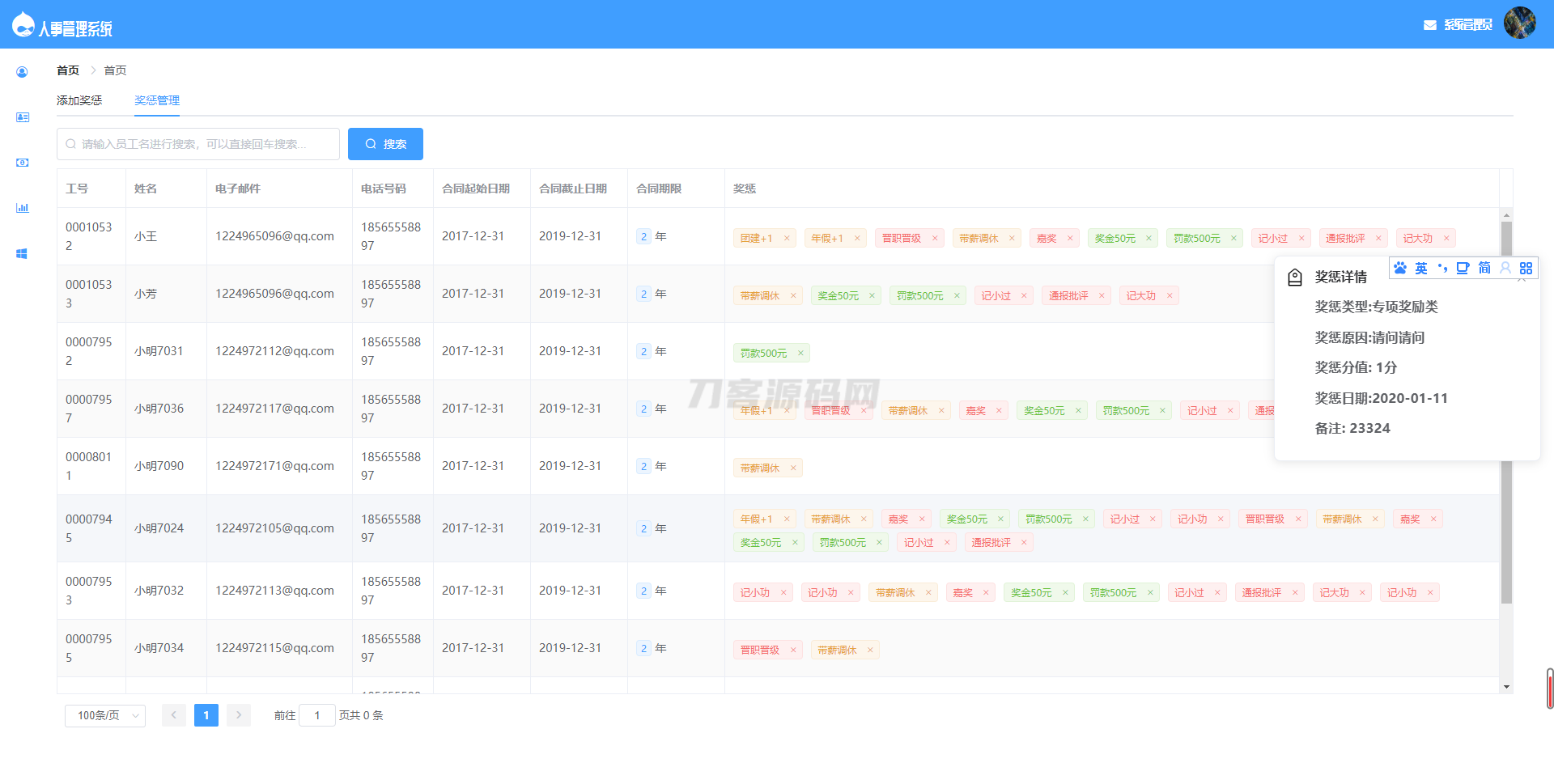Toggle IME English/Chinese mode button 英
Image resolution: width=1554 pixels, height=784 pixels.
(1421, 268)
